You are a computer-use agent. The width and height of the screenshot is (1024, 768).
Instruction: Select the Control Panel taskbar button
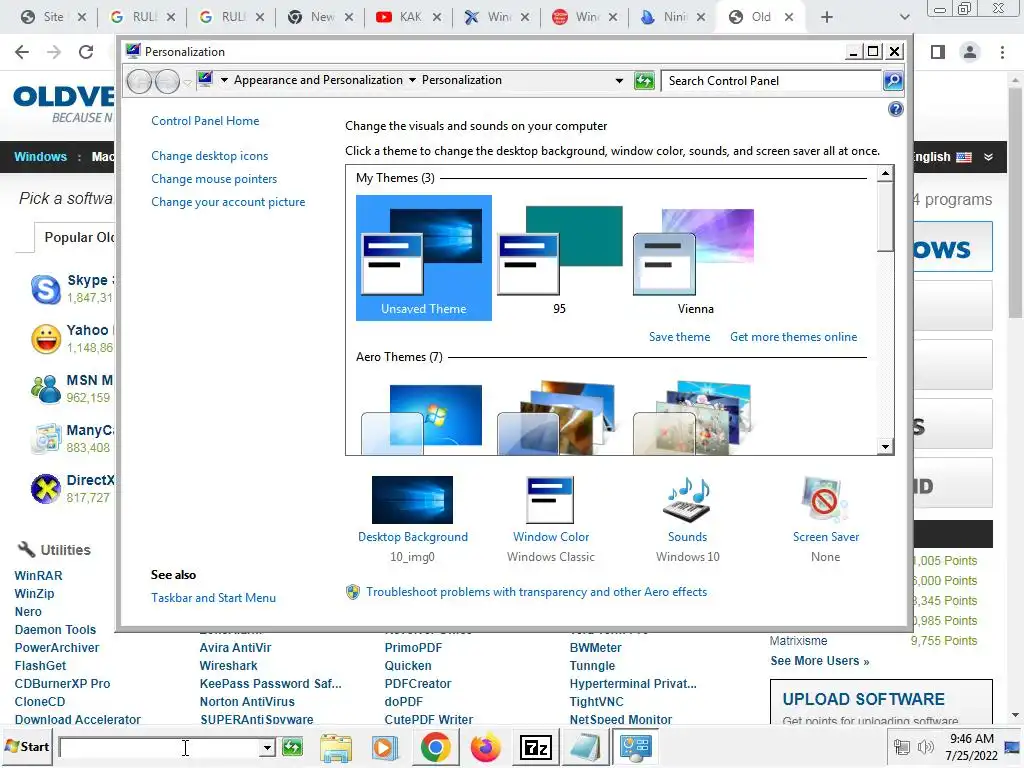coord(635,746)
